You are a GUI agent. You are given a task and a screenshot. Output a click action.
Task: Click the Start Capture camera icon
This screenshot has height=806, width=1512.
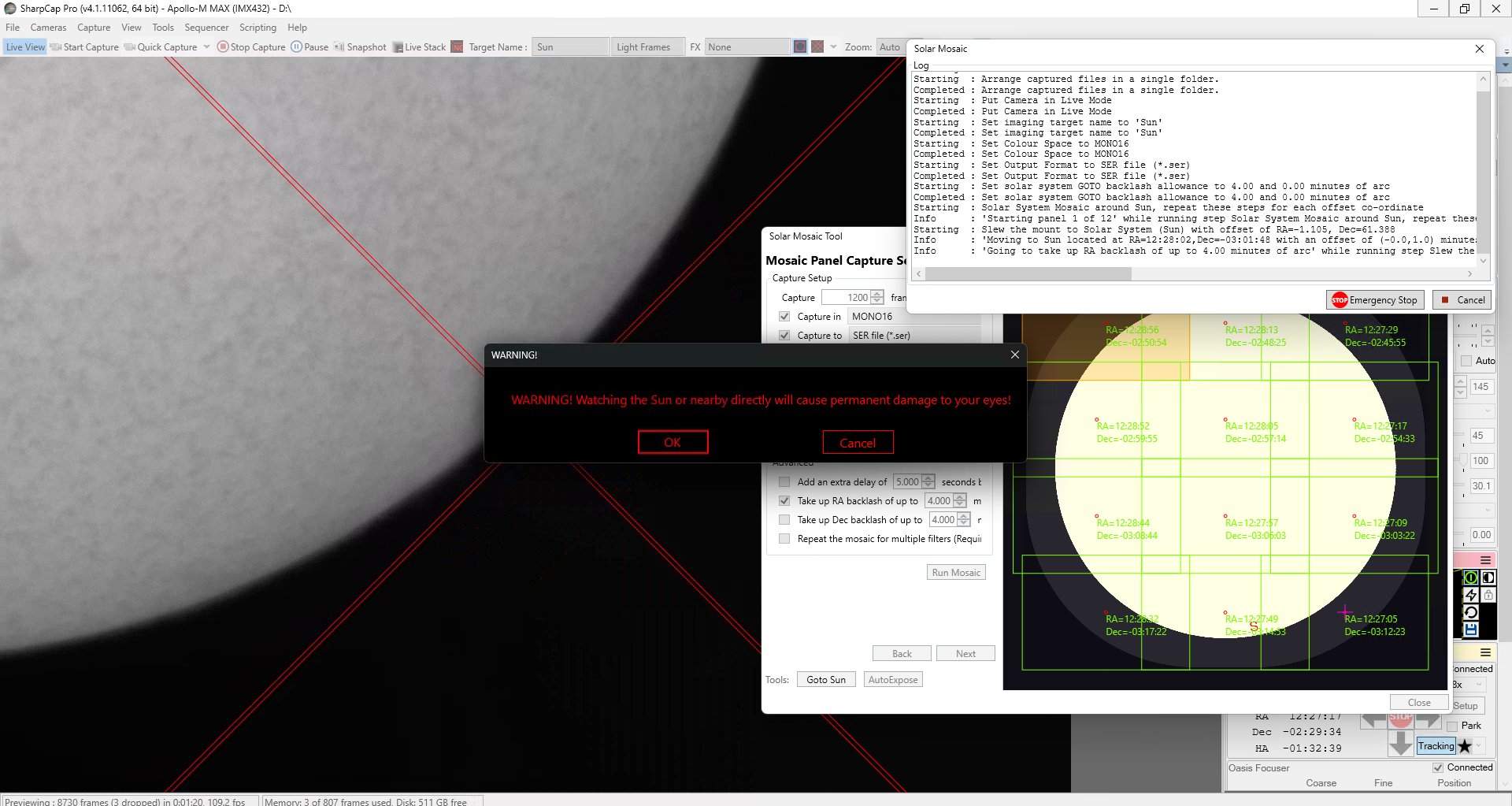(56, 47)
